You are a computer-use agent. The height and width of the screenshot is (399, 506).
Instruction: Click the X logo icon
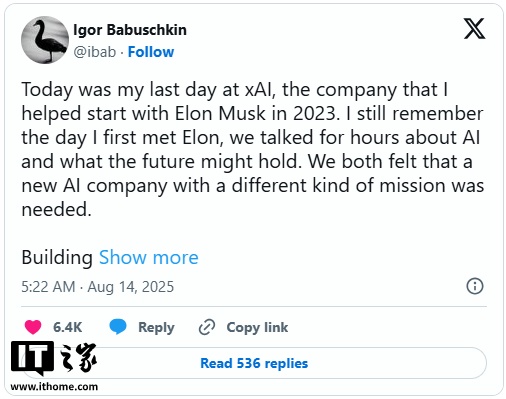click(x=474, y=29)
